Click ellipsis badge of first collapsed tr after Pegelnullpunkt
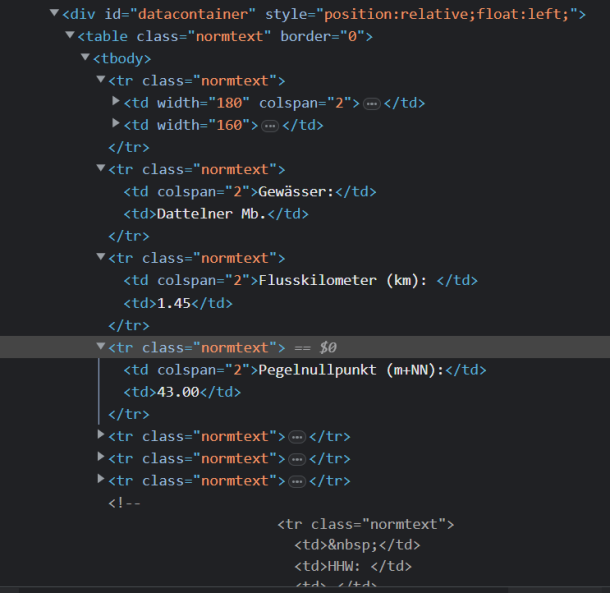610x593 pixels. (x=296, y=437)
